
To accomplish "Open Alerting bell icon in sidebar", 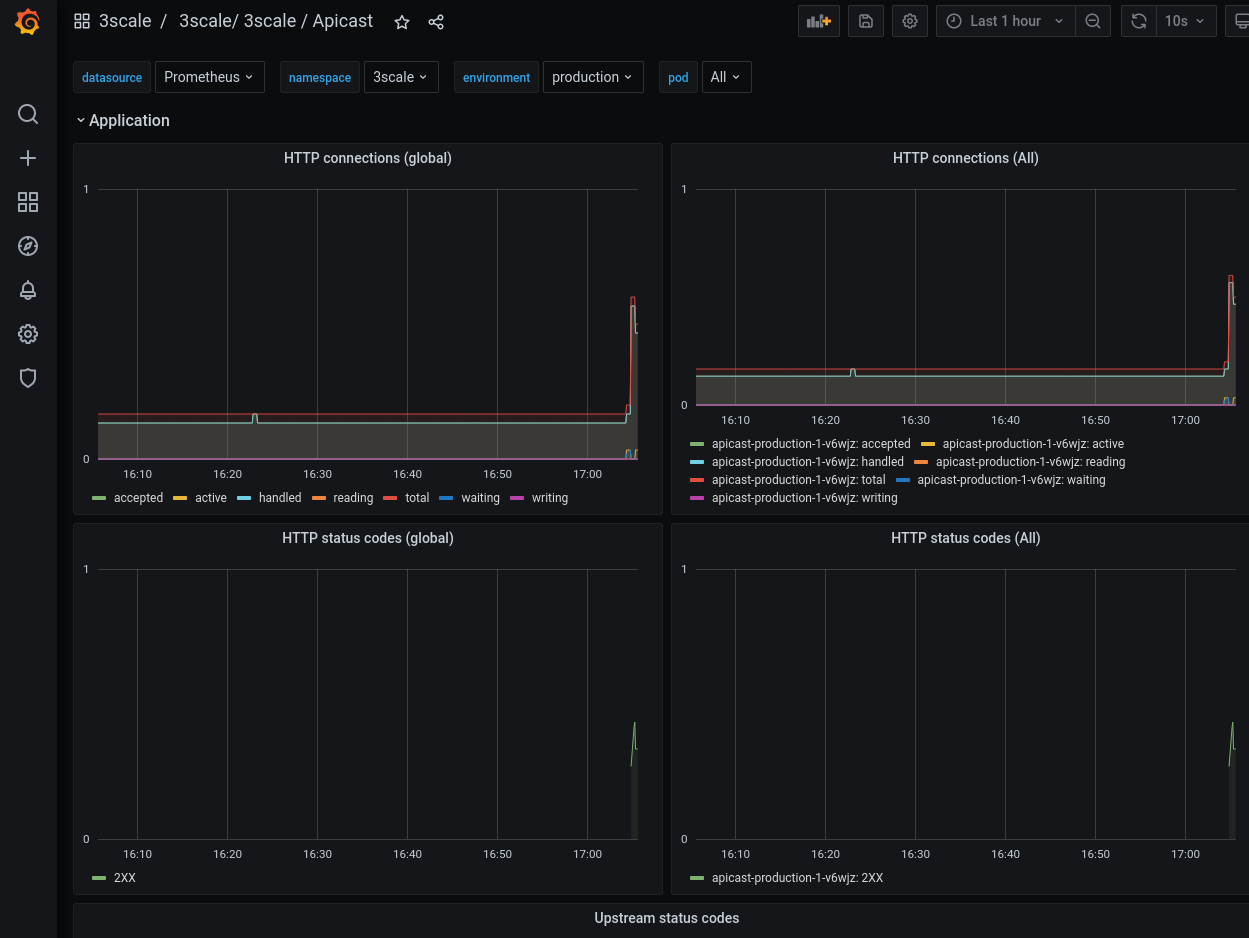I will (x=28, y=290).
